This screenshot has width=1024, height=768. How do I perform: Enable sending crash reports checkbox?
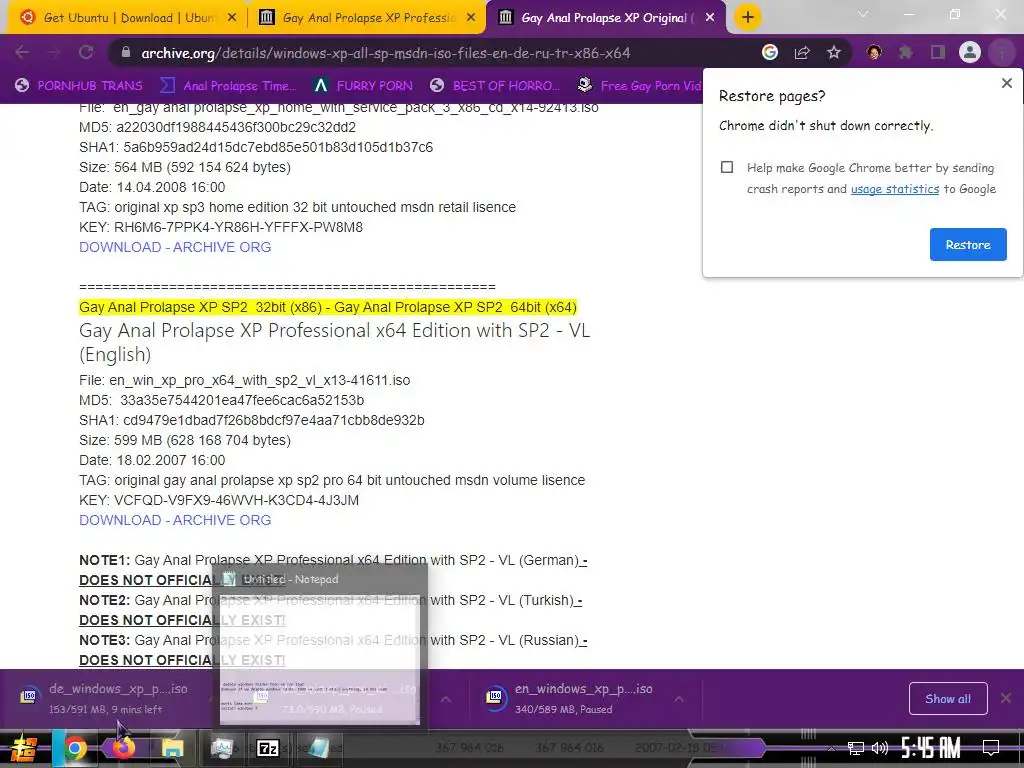(x=727, y=167)
